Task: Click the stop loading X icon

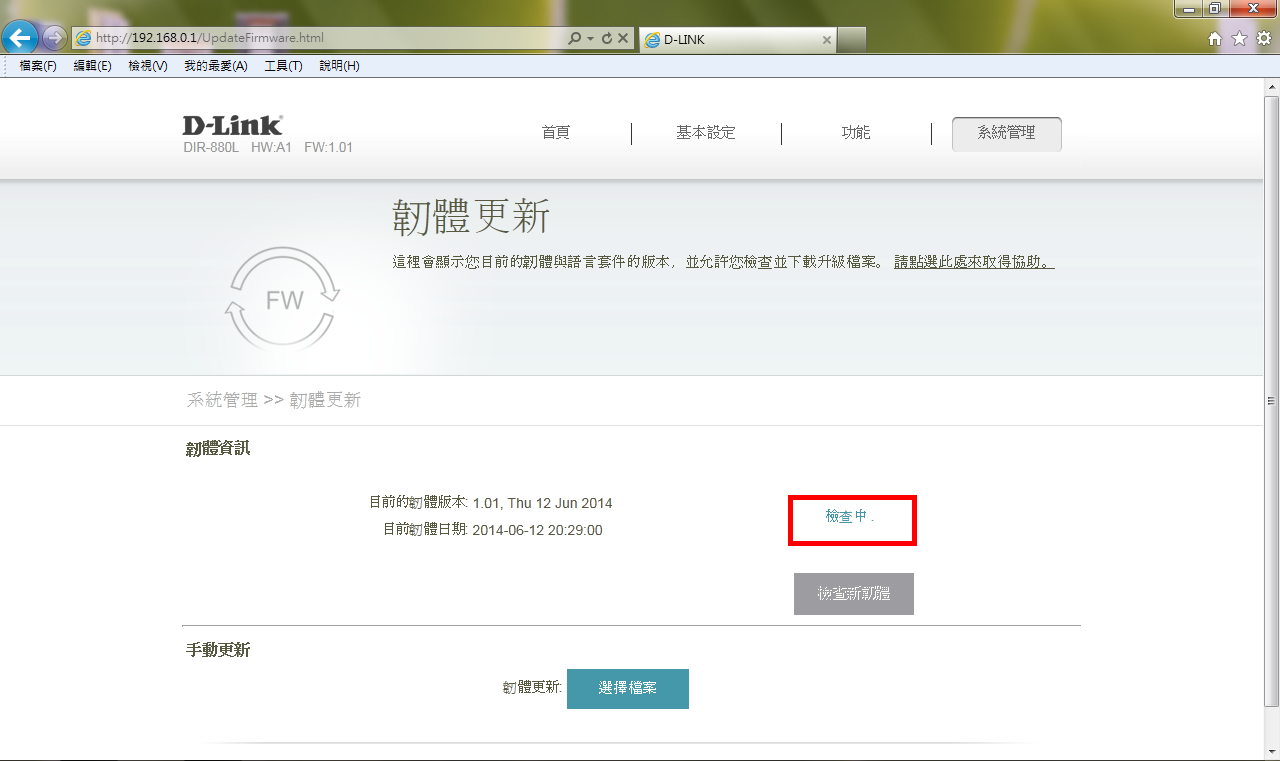Action: 623,38
